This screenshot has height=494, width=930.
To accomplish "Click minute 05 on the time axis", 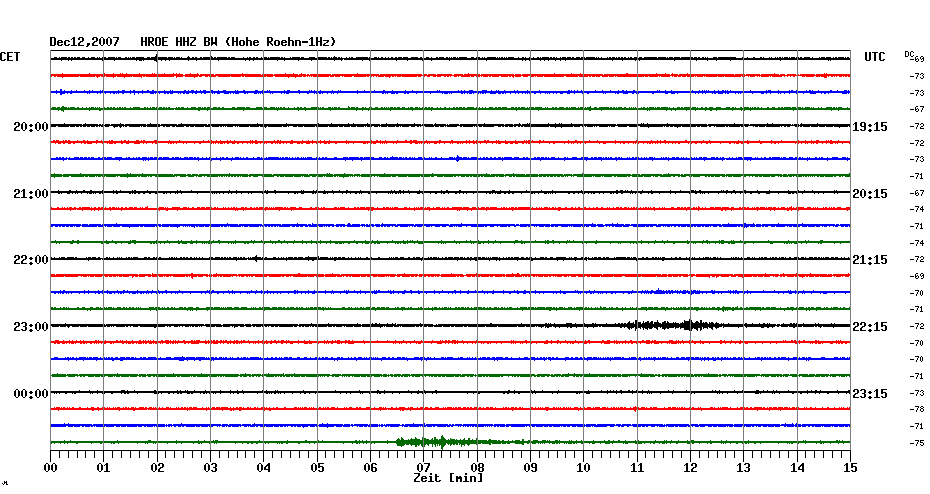I will pyautogui.click(x=317, y=468).
